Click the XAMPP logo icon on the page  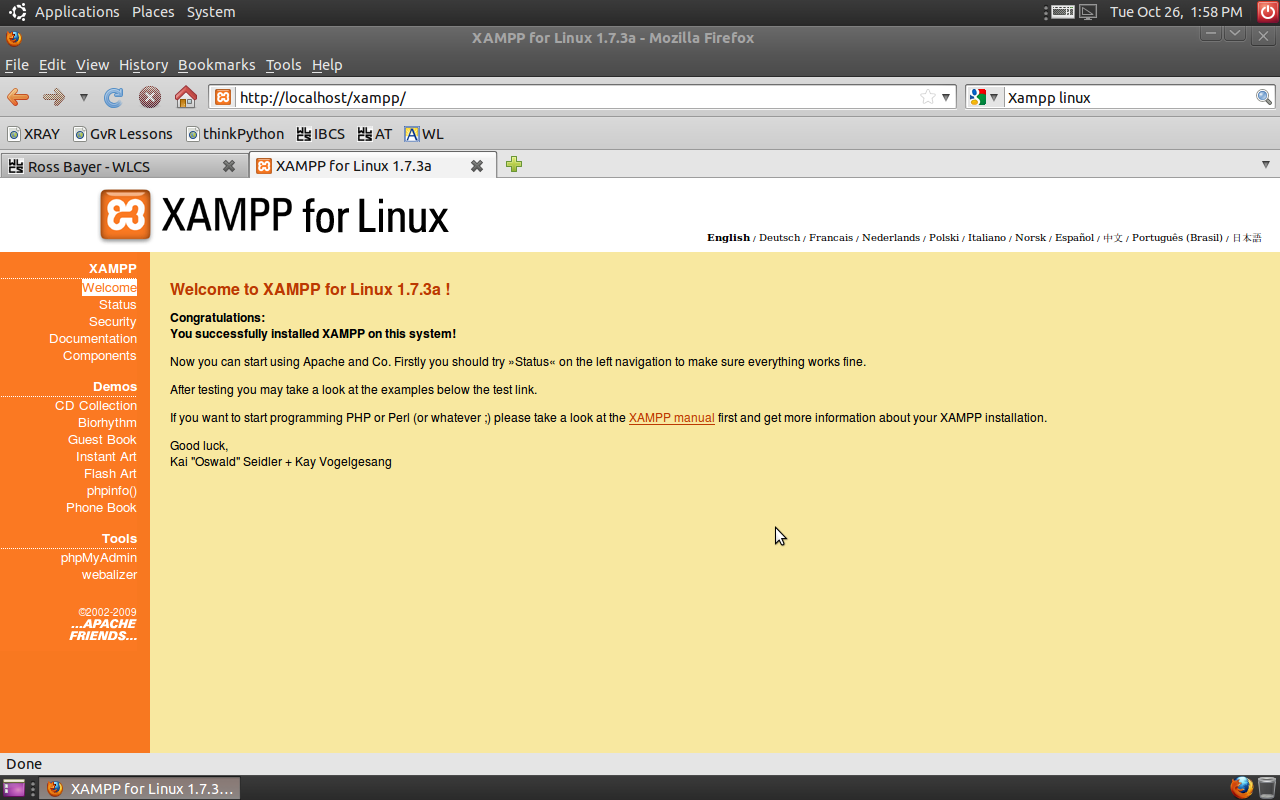pos(125,215)
